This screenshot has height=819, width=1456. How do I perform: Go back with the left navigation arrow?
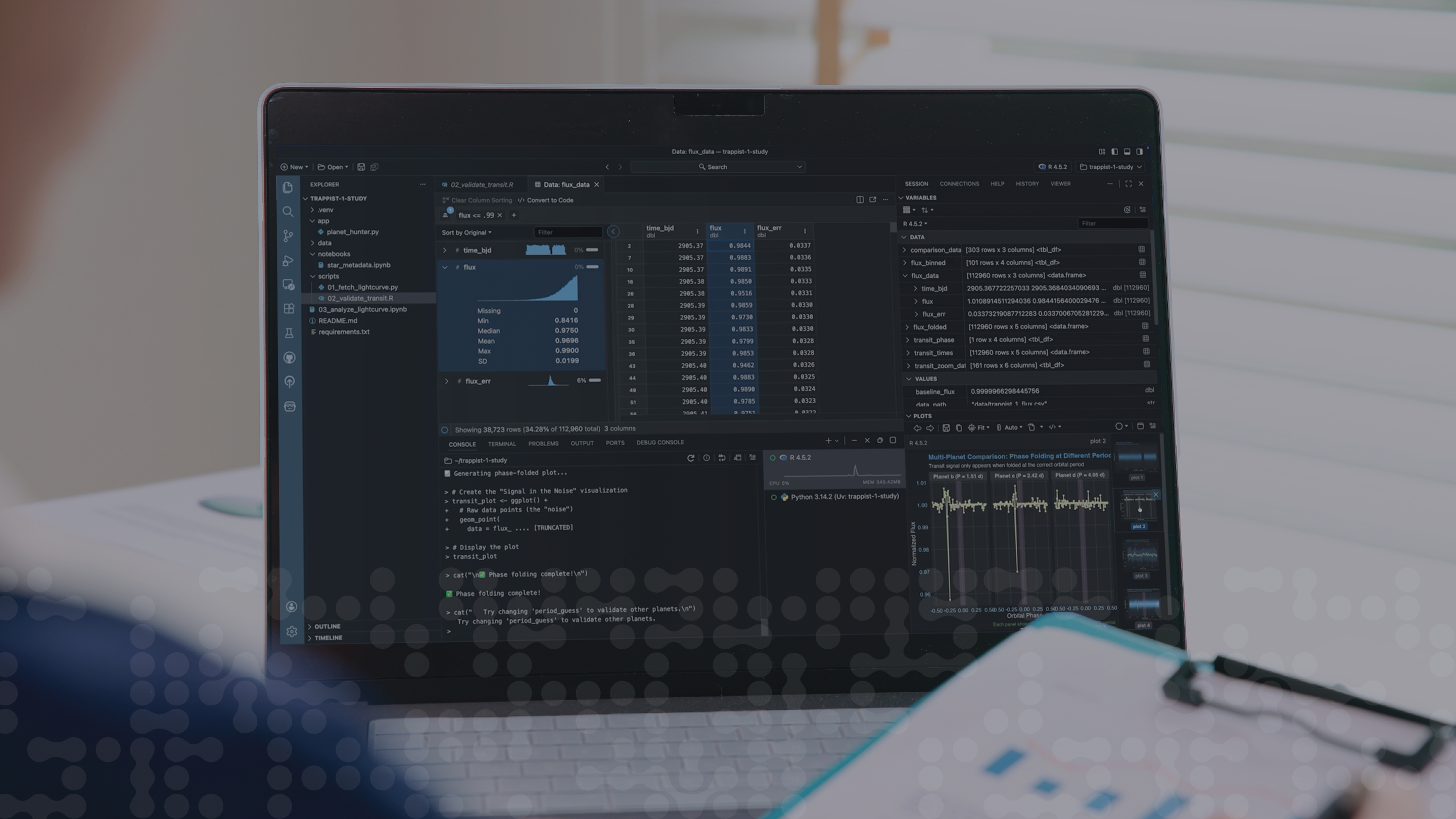pos(607,167)
